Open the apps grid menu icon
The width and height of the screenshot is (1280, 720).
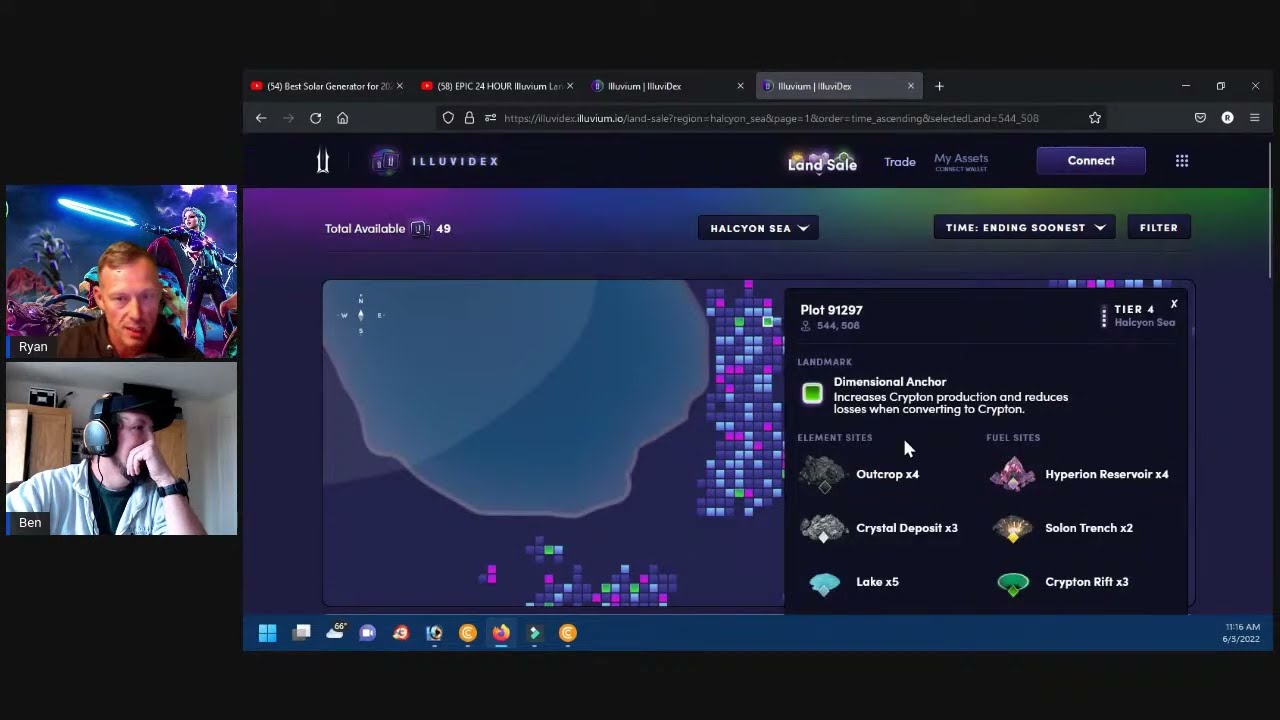tap(1182, 161)
